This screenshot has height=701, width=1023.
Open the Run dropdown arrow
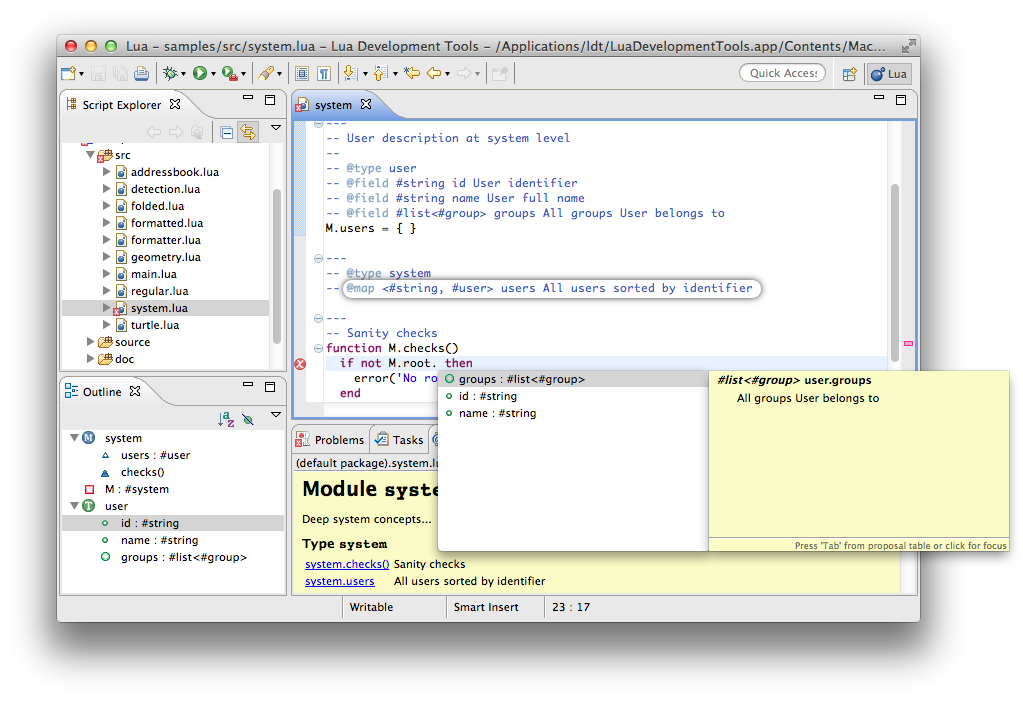213,74
